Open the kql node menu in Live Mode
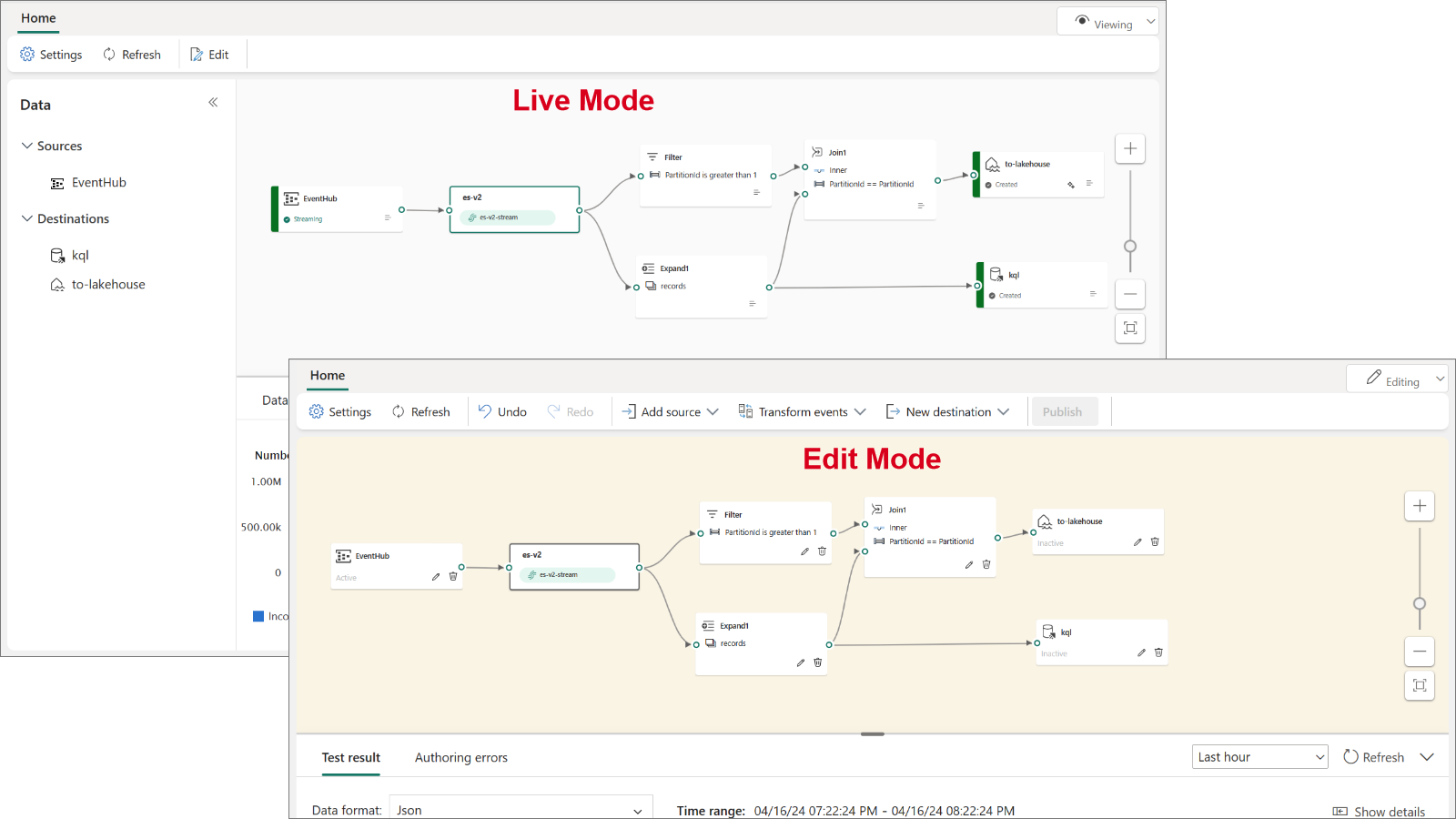 [1093, 293]
